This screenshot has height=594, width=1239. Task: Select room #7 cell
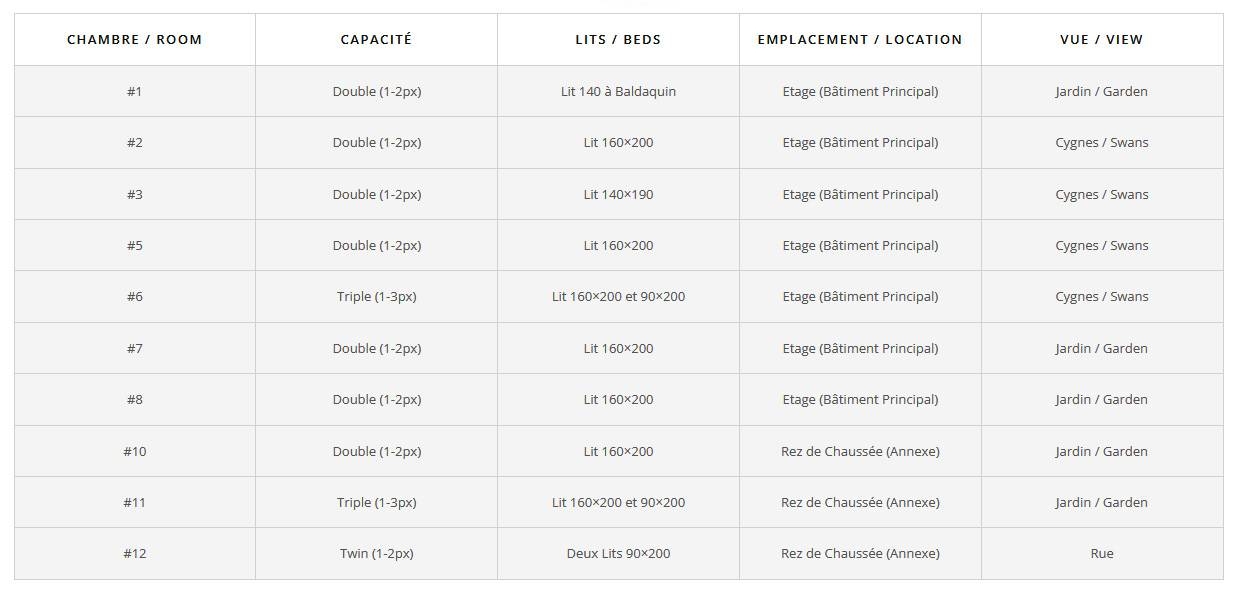(x=135, y=348)
